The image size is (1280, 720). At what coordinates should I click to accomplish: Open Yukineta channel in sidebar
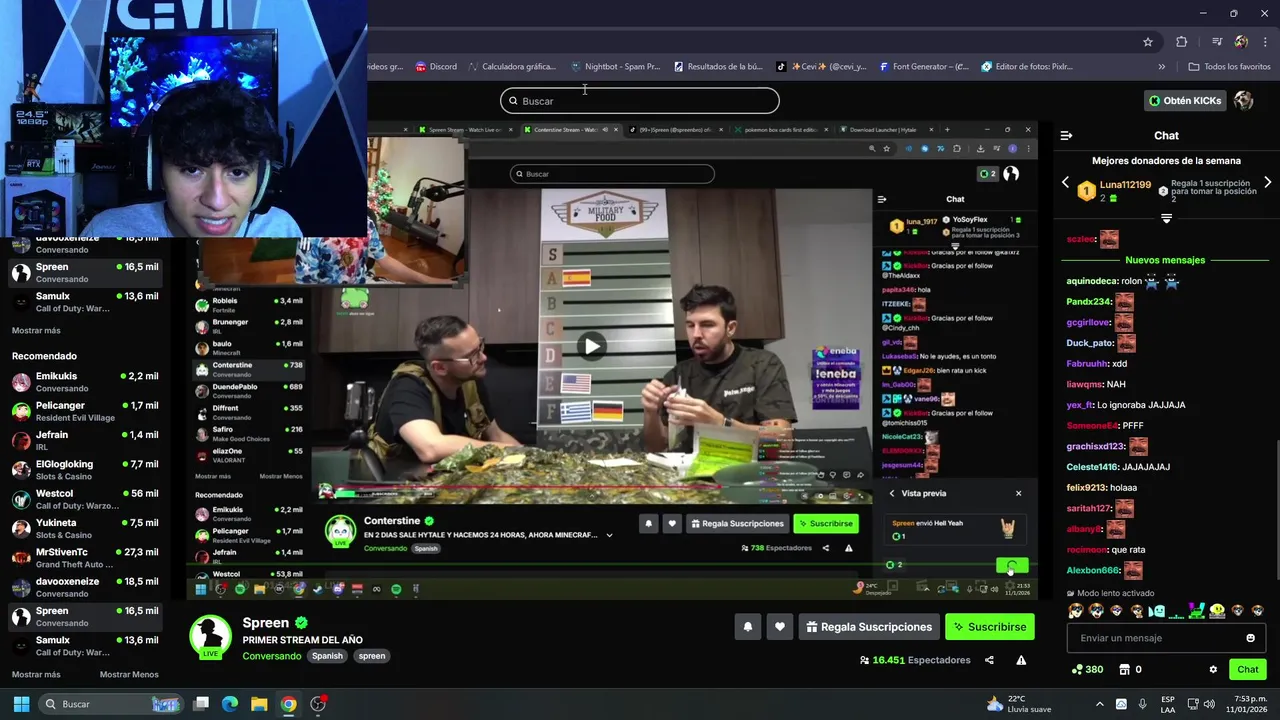pyautogui.click(x=85, y=528)
